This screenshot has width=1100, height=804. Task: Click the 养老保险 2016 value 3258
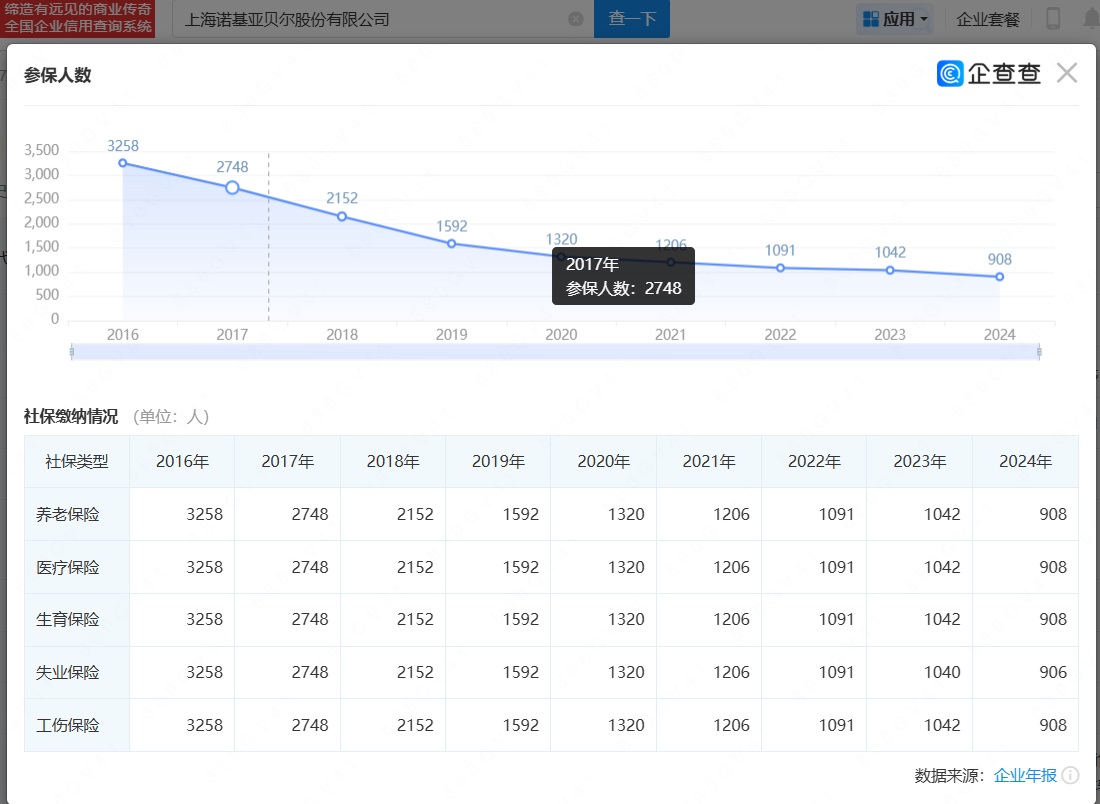coord(204,514)
